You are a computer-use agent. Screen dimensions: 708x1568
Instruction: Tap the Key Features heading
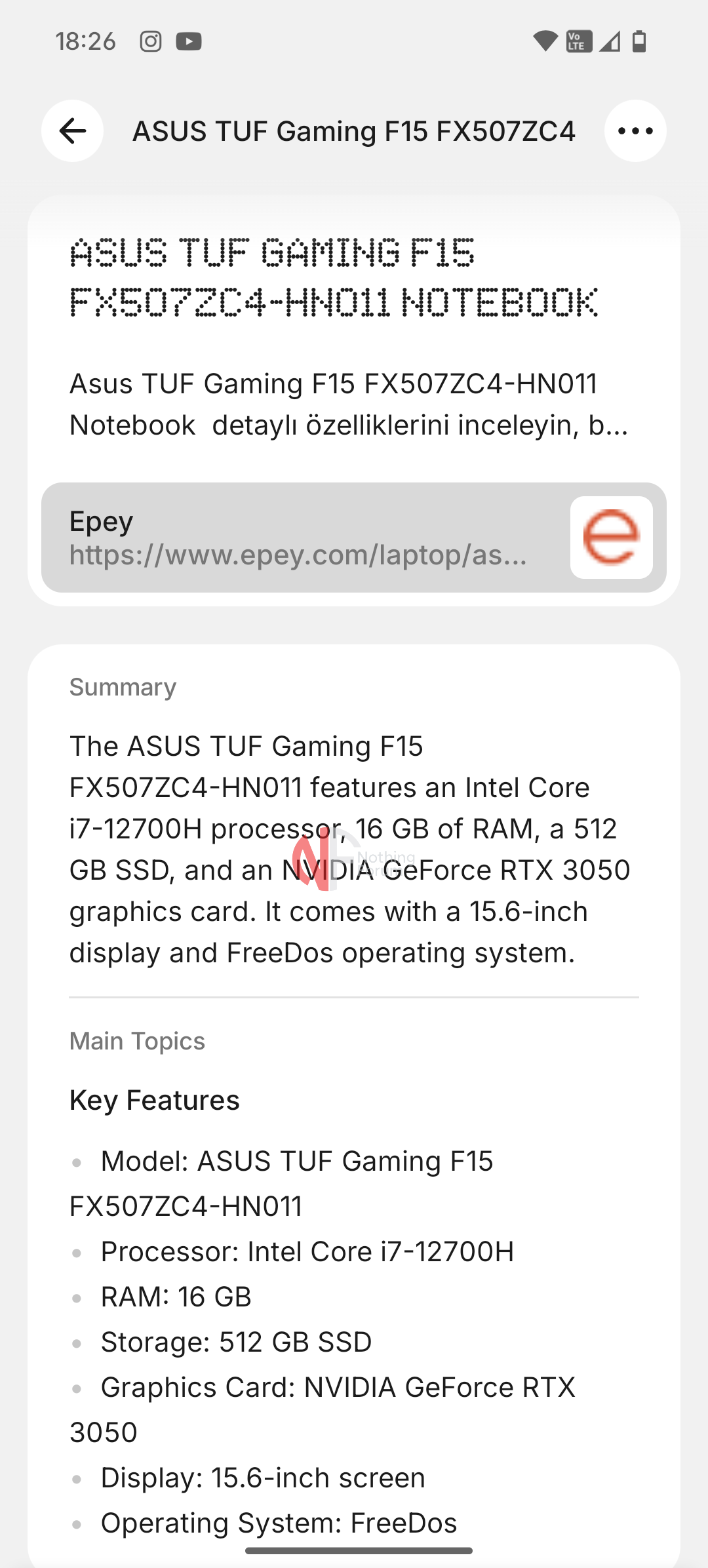[x=155, y=1100]
